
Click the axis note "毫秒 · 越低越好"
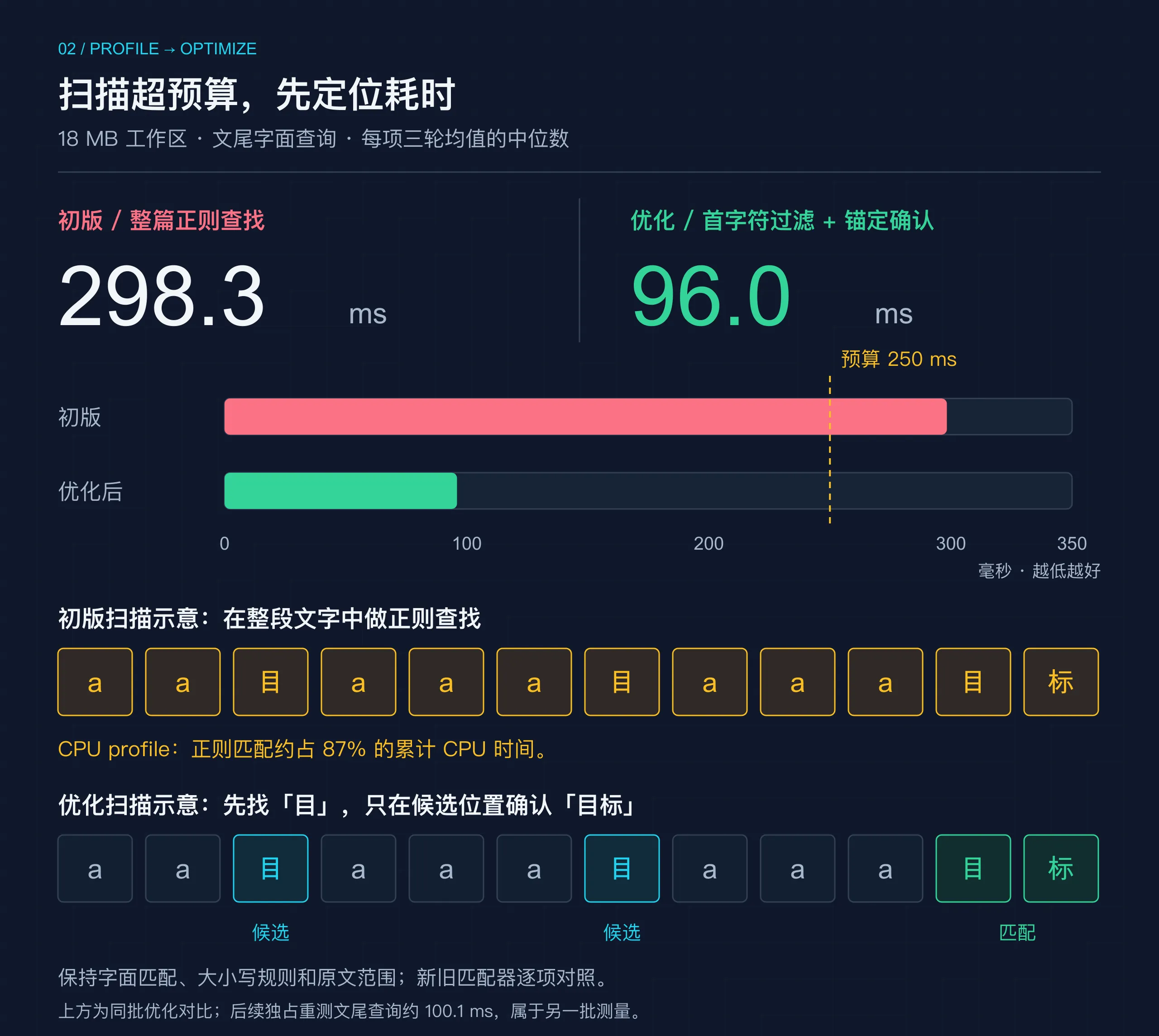pyautogui.click(x=1039, y=571)
